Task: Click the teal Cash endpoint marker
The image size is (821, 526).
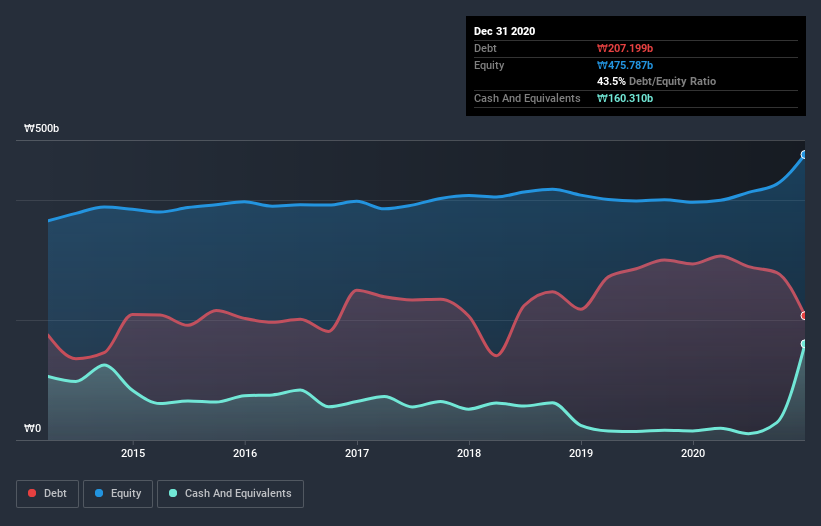Action: 804,344
